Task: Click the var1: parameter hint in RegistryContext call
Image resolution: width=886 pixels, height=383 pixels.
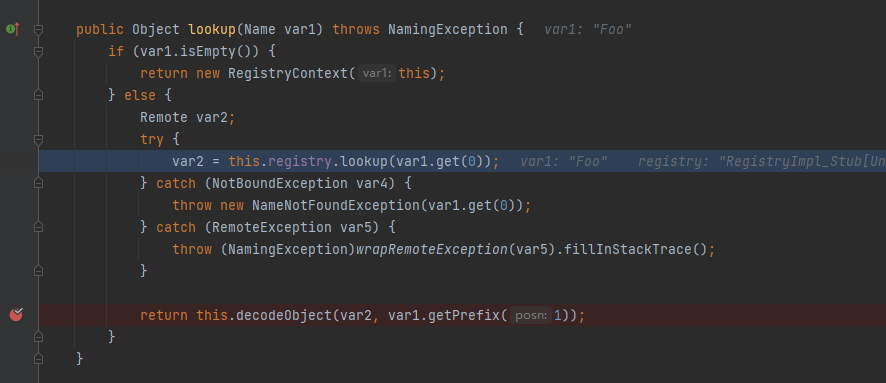Action: [x=376, y=73]
